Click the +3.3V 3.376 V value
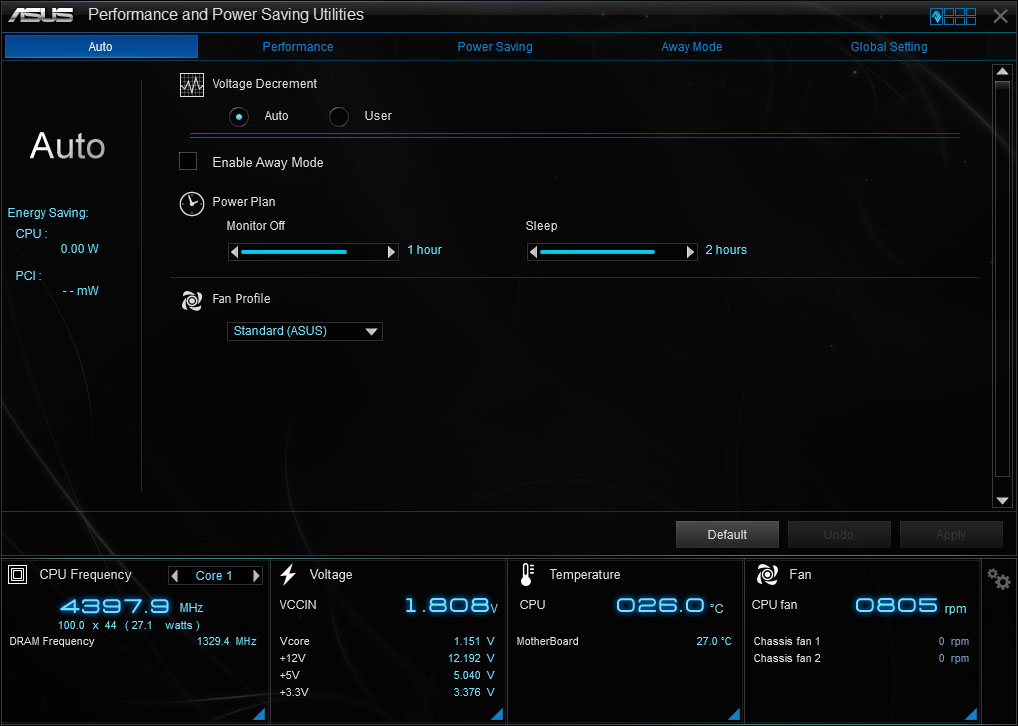 pos(474,692)
